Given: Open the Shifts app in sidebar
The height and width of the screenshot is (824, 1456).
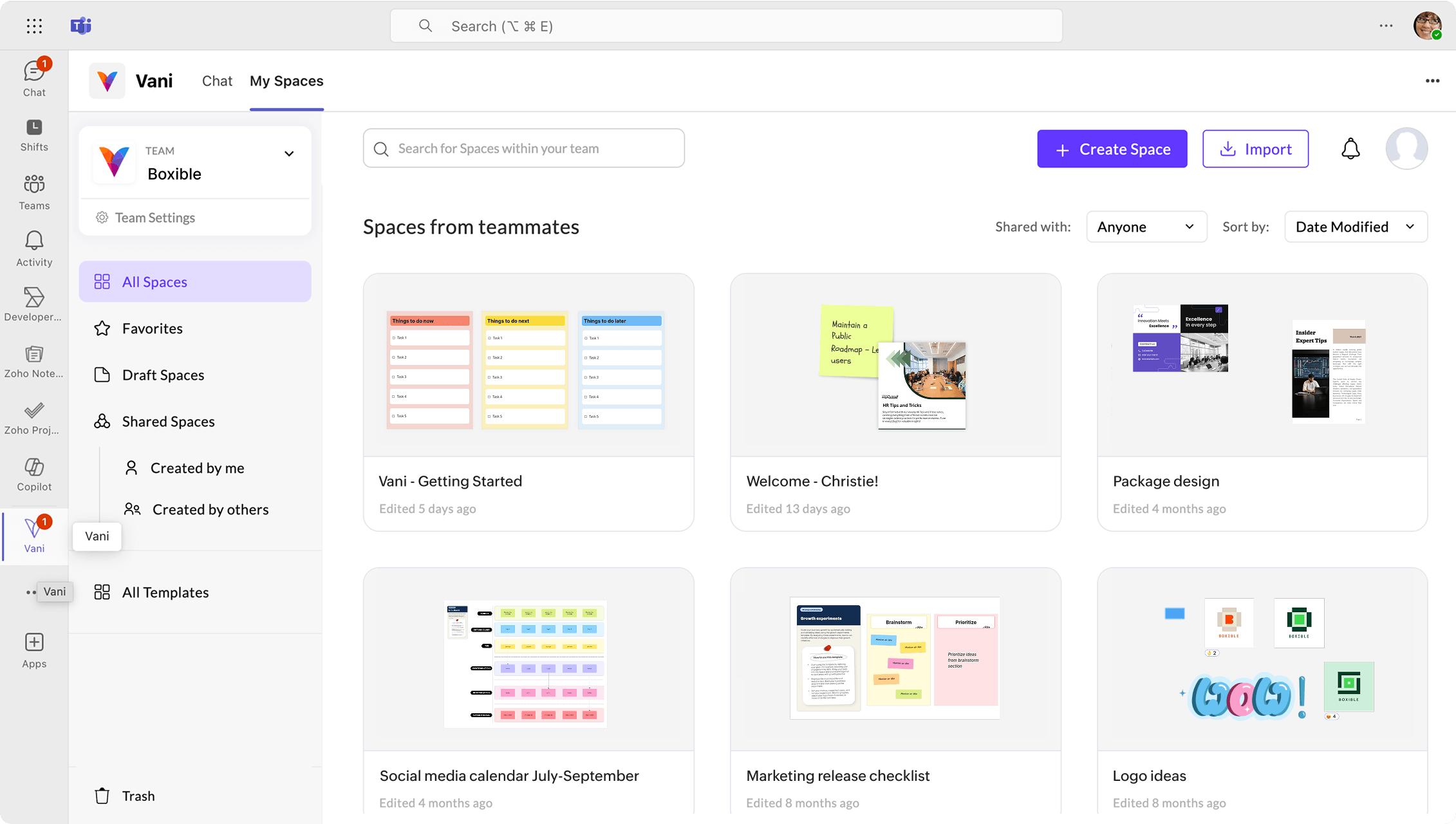Looking at the screenshot, I should 34,135.
